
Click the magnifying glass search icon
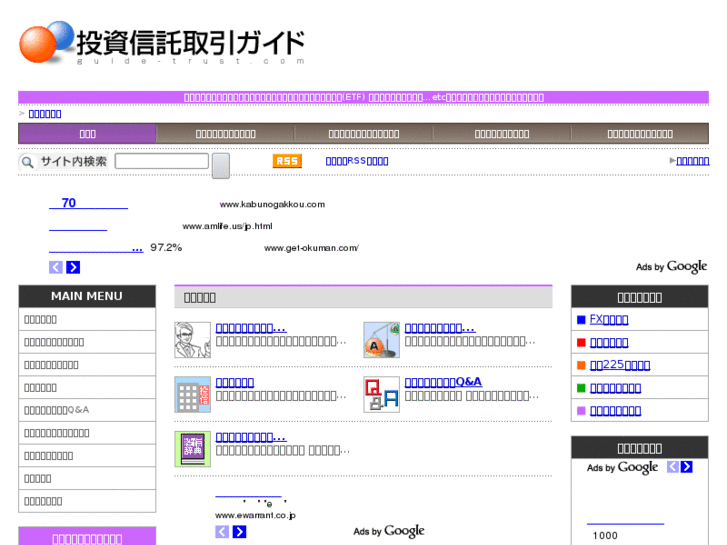coord(27,162)
